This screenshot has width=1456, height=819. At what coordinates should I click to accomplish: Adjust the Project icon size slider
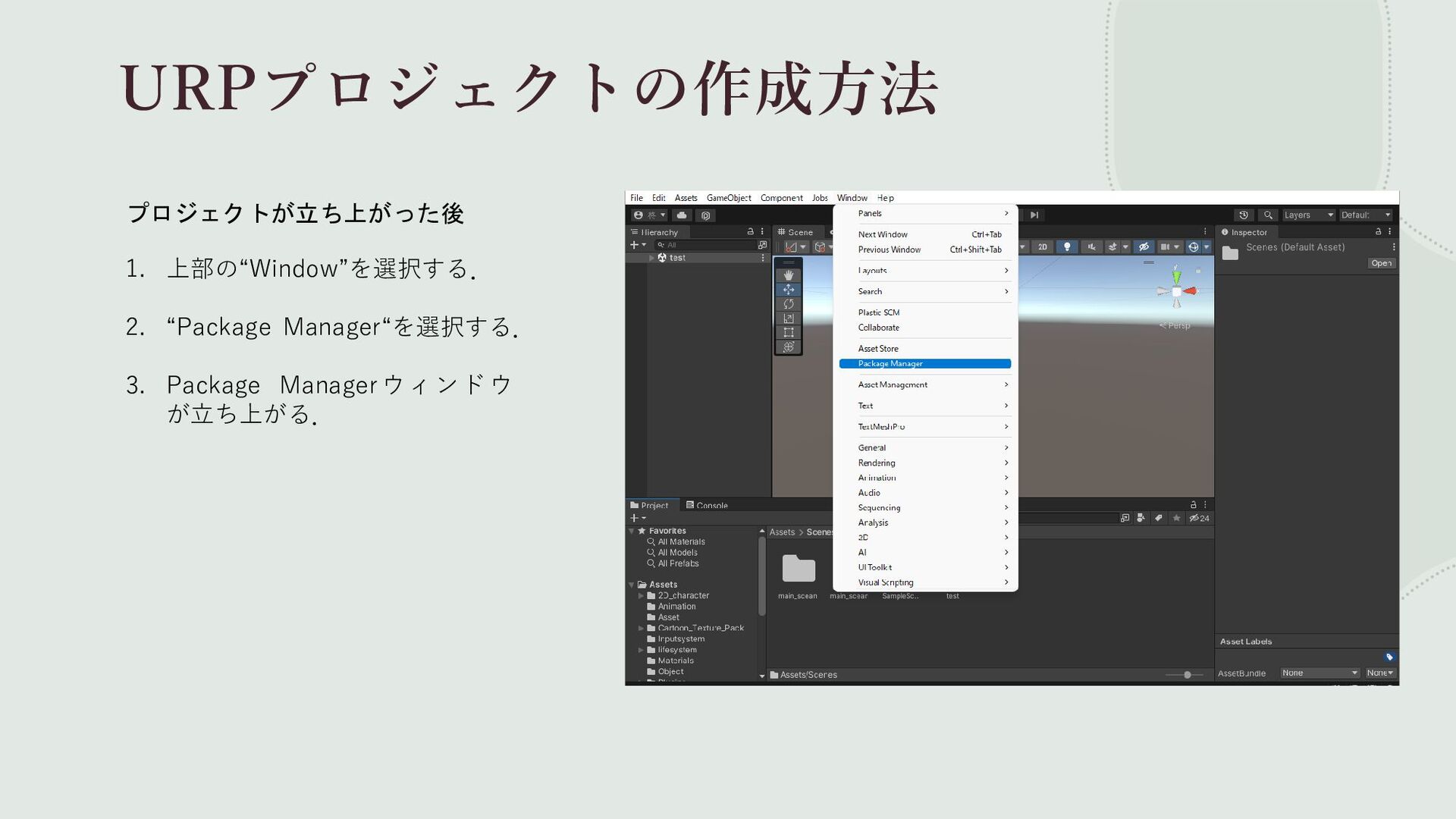(x=1184, y=675)
